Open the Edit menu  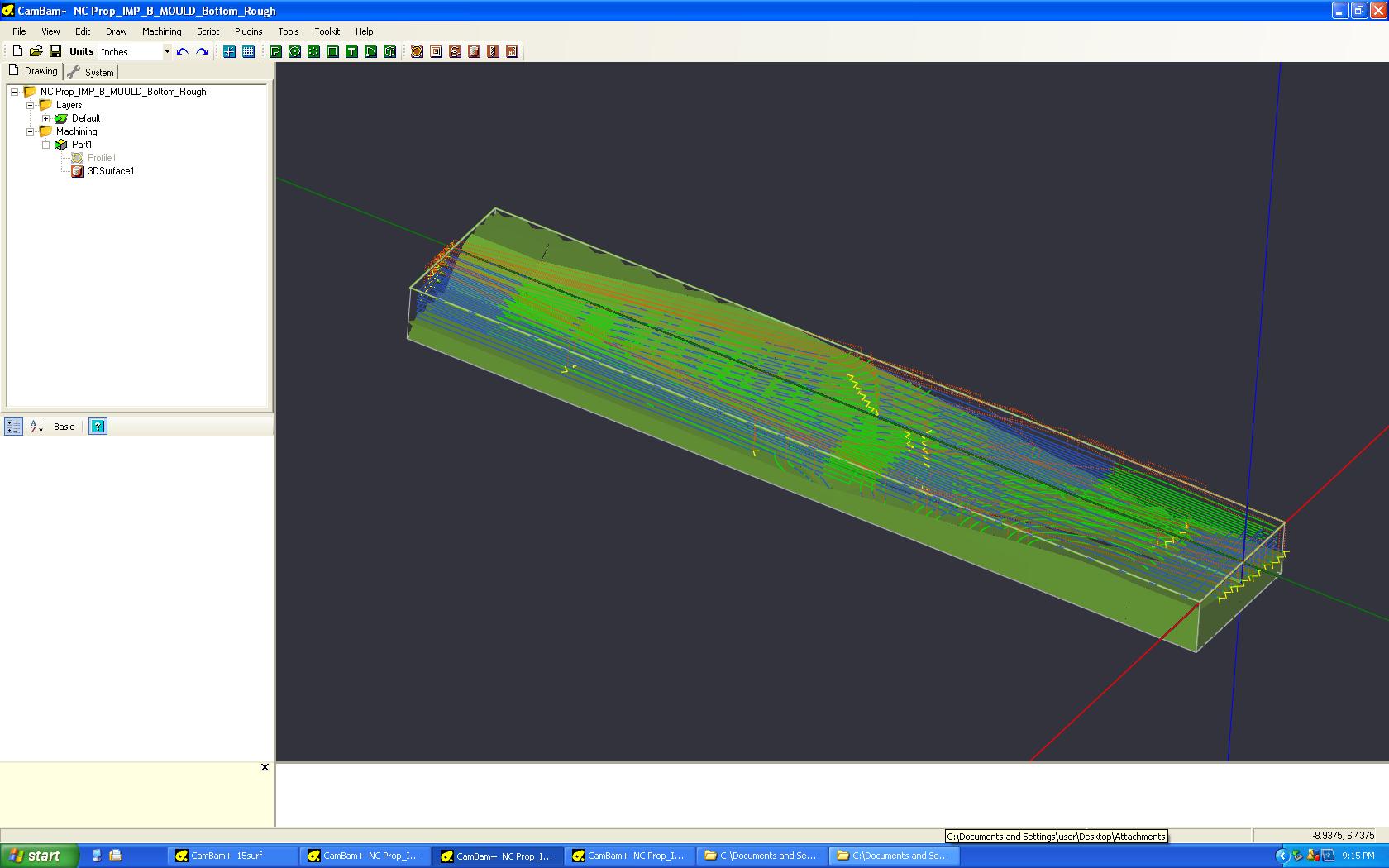83,31
